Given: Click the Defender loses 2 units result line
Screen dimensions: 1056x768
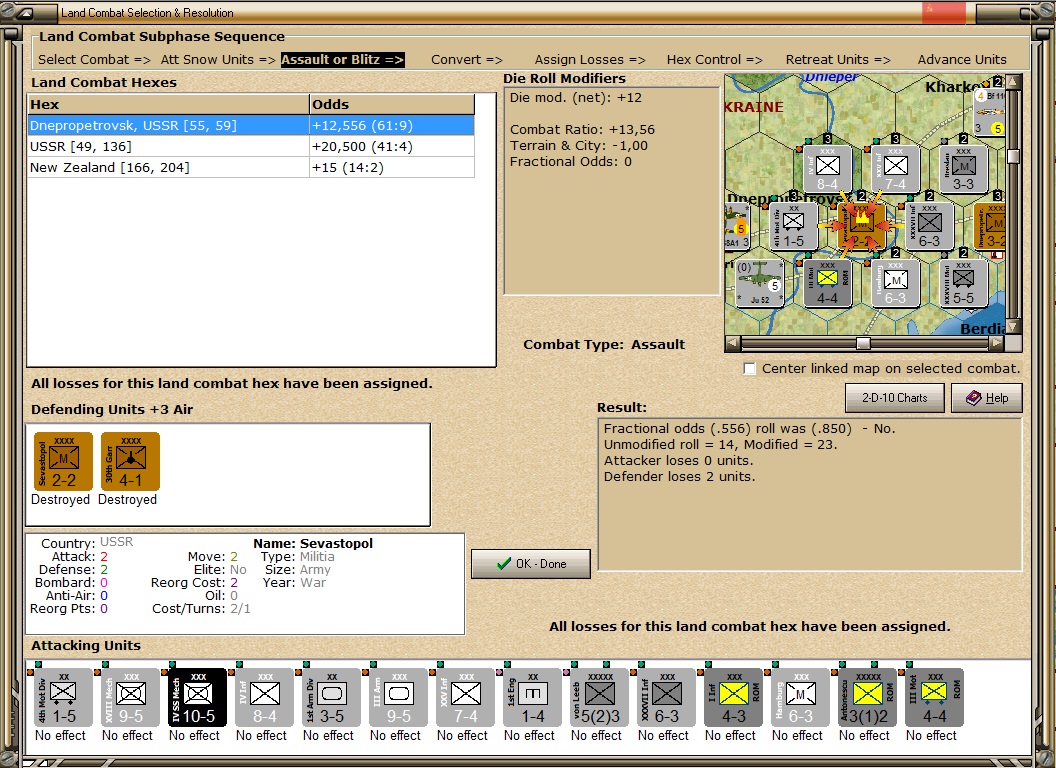Looking at the screenshot, I should pyautogui.click(x=680, y=476).
